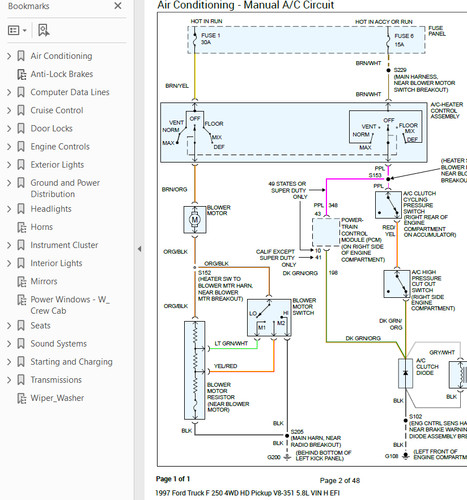
Task: Expand the Transmissions bookmark
Action: tap(9, 380)
